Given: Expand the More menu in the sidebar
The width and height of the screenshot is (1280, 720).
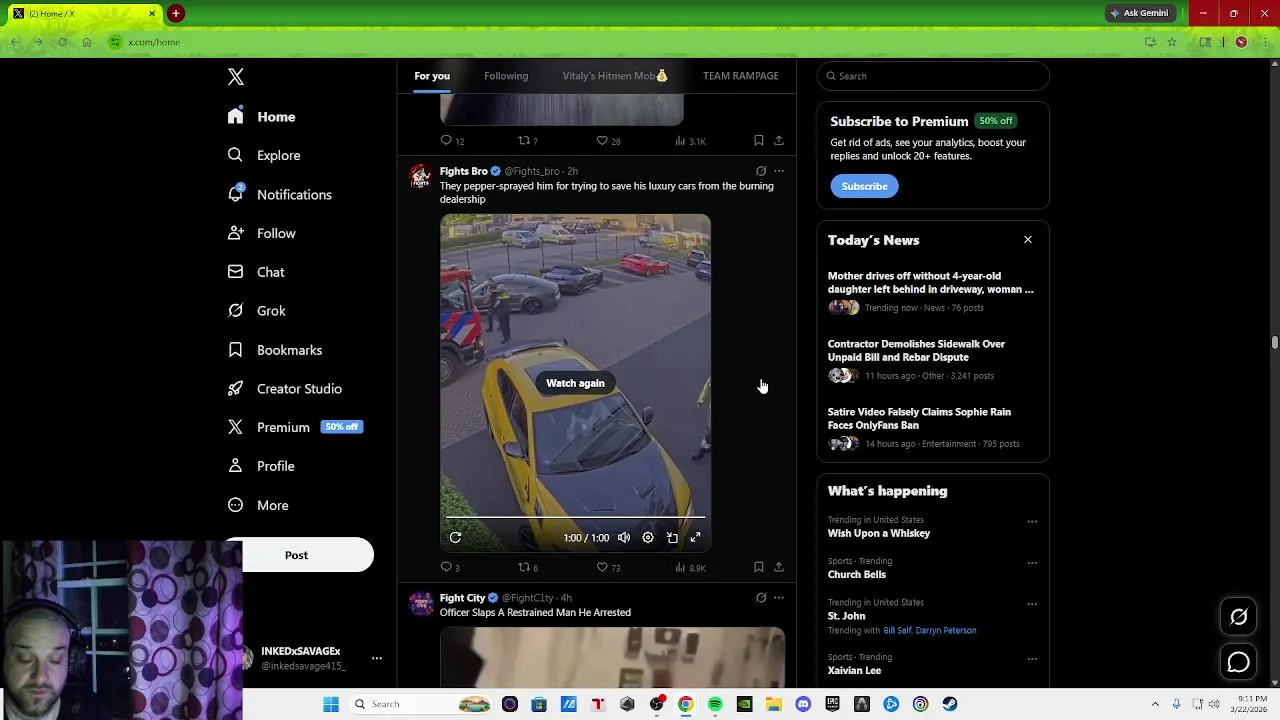Looking at the screenshot, I should click(257, 505).
